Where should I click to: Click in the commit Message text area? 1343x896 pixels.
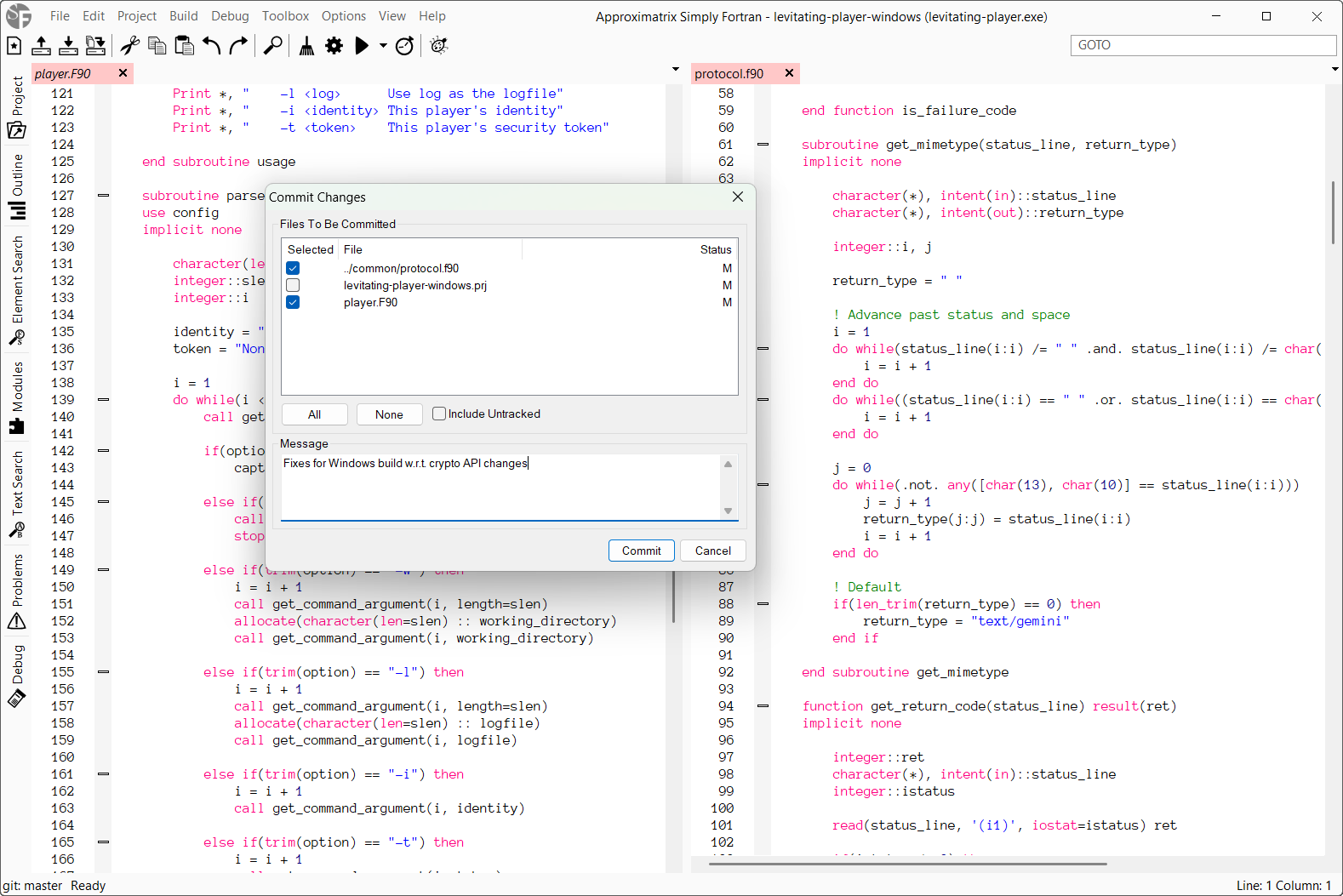tap(500, 486)
